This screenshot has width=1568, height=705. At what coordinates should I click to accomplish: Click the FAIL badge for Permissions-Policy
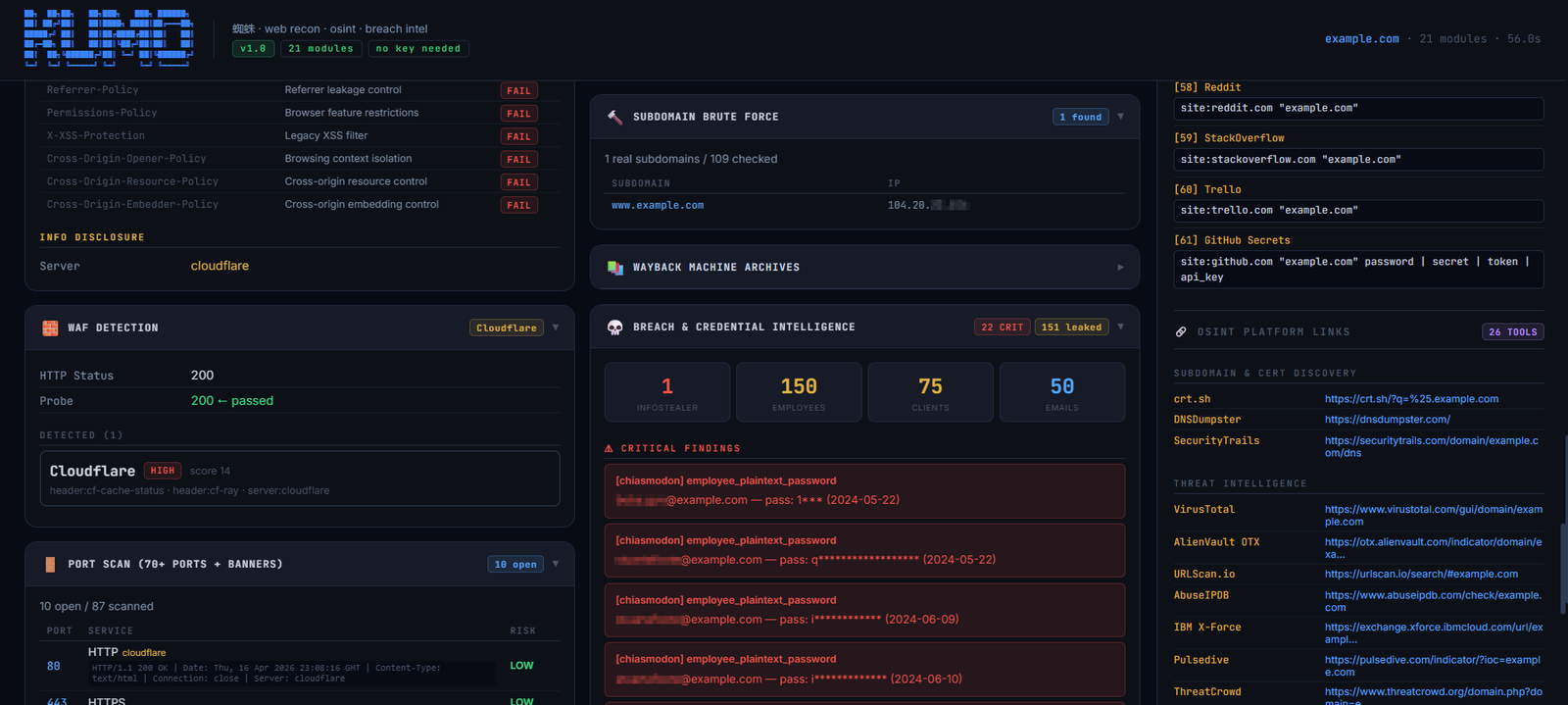518,114
